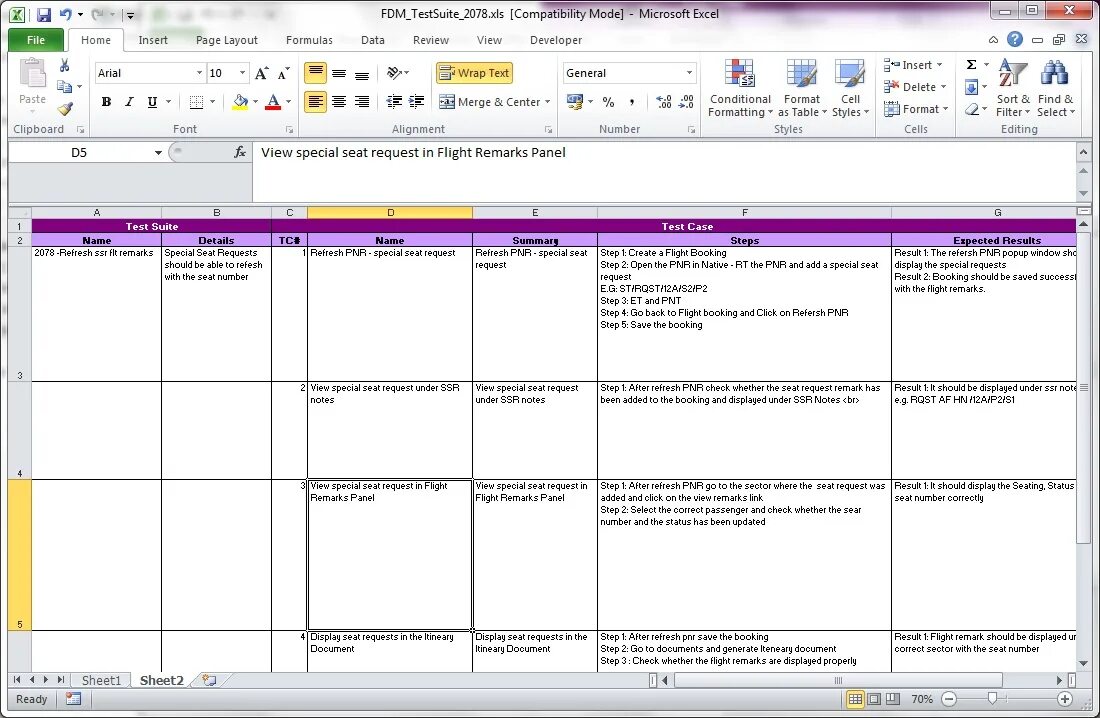Click the Undo arrow icon
The image size is (1100, 718).
coord(65,14)
